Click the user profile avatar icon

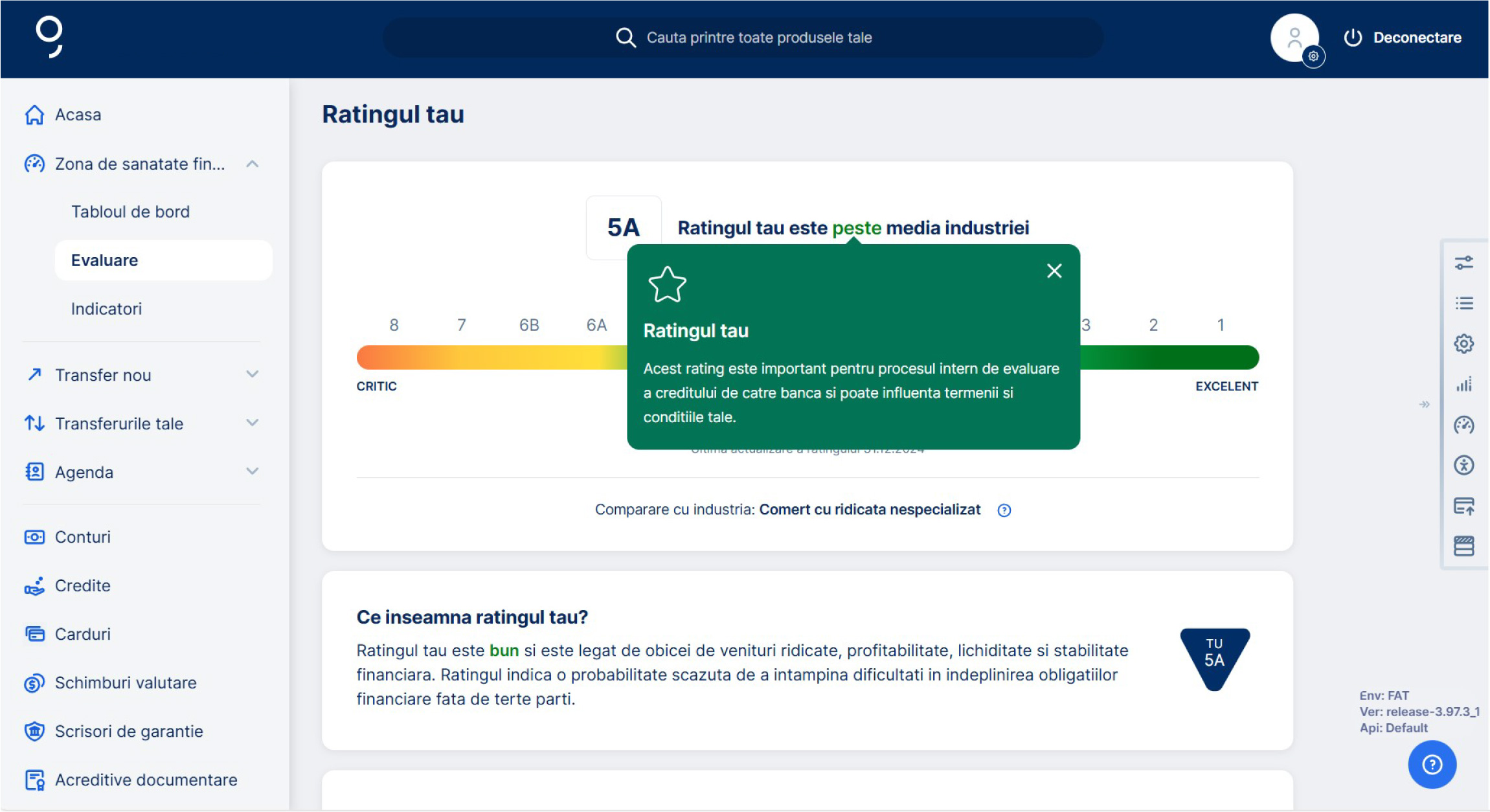tap(1294, 38)
